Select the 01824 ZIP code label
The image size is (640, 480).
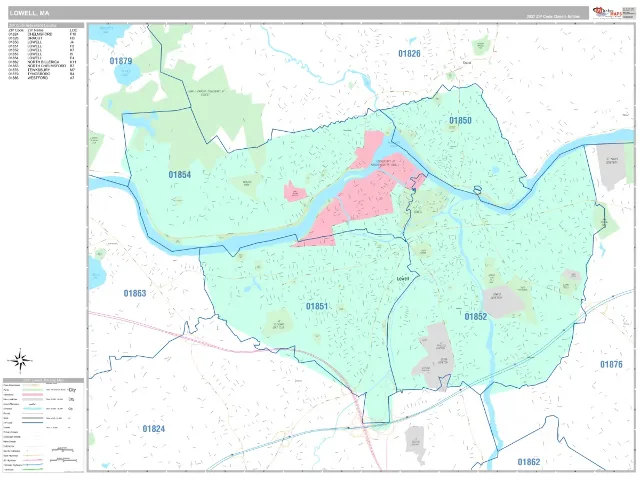coord(153,429)
